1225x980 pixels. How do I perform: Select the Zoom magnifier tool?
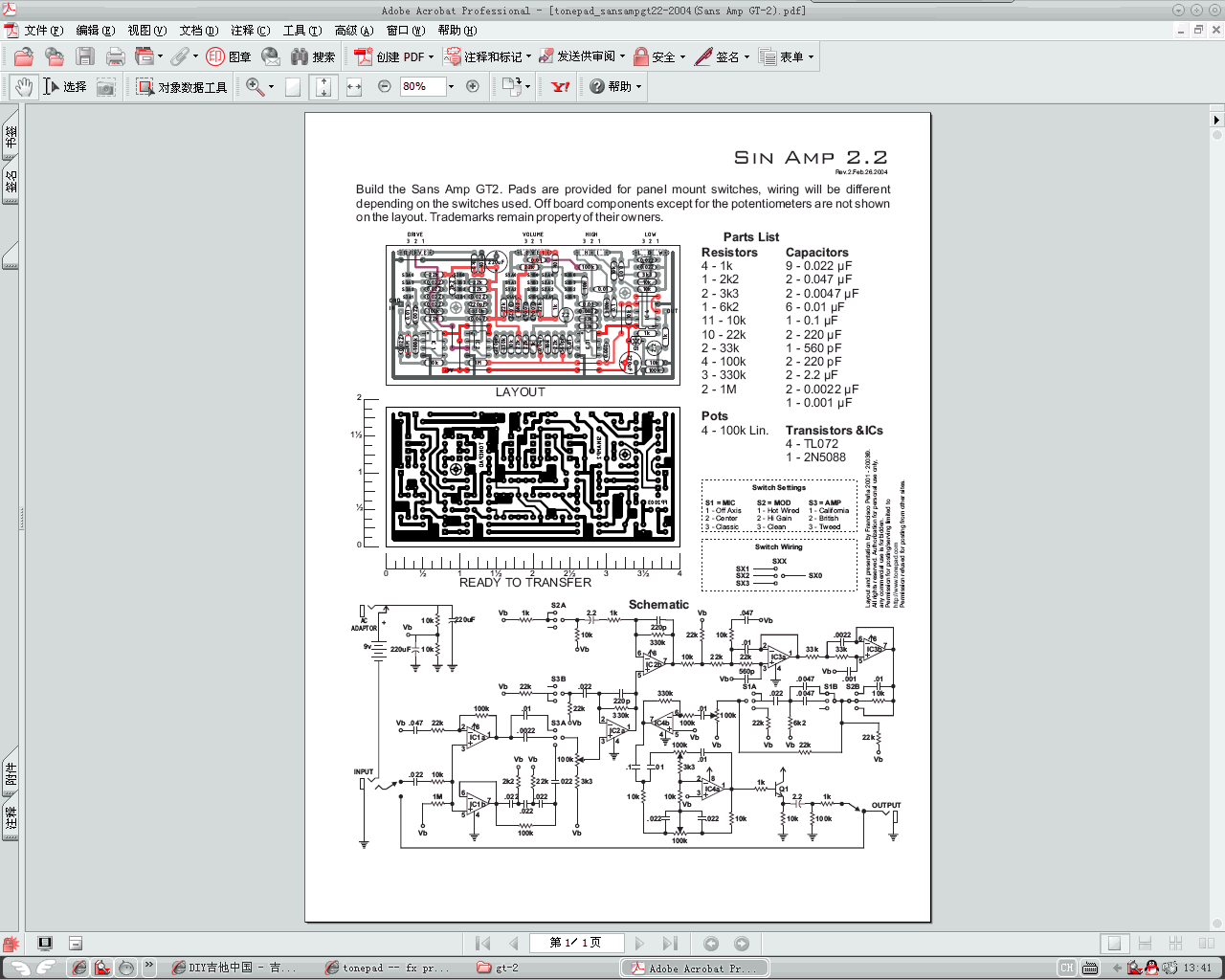pos(256,87)
